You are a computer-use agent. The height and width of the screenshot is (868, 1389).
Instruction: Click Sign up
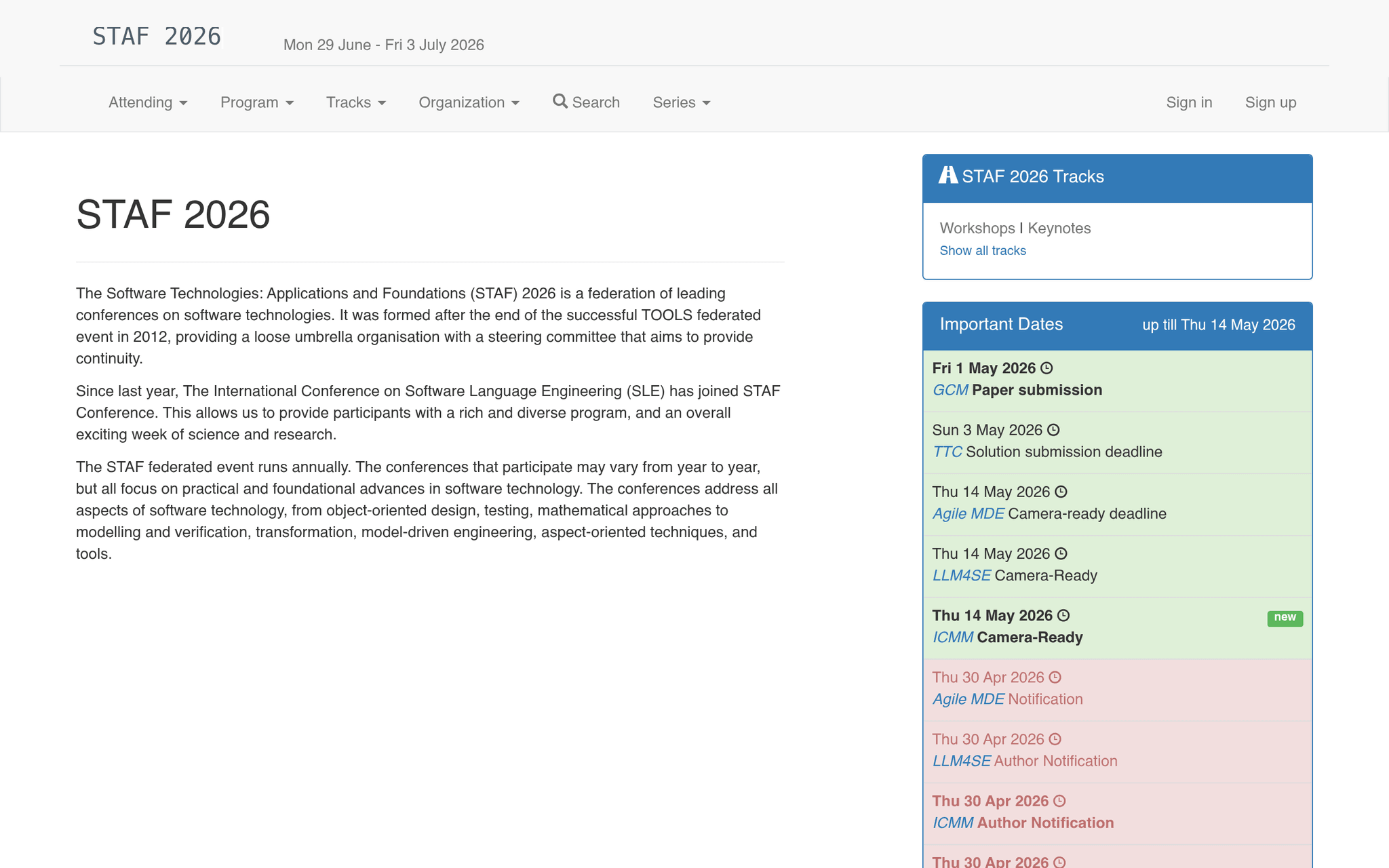(1270, 102)
